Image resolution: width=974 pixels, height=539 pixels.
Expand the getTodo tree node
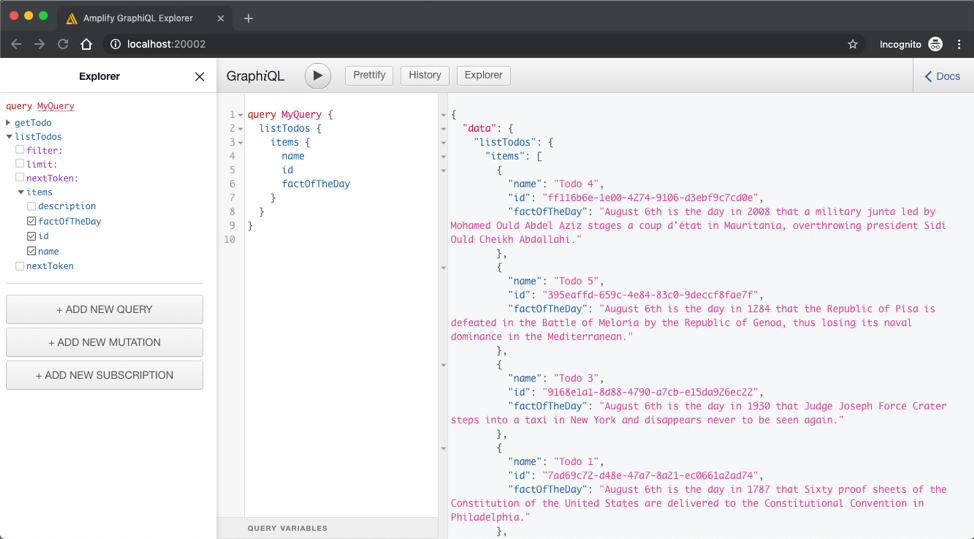coord(9,123)
